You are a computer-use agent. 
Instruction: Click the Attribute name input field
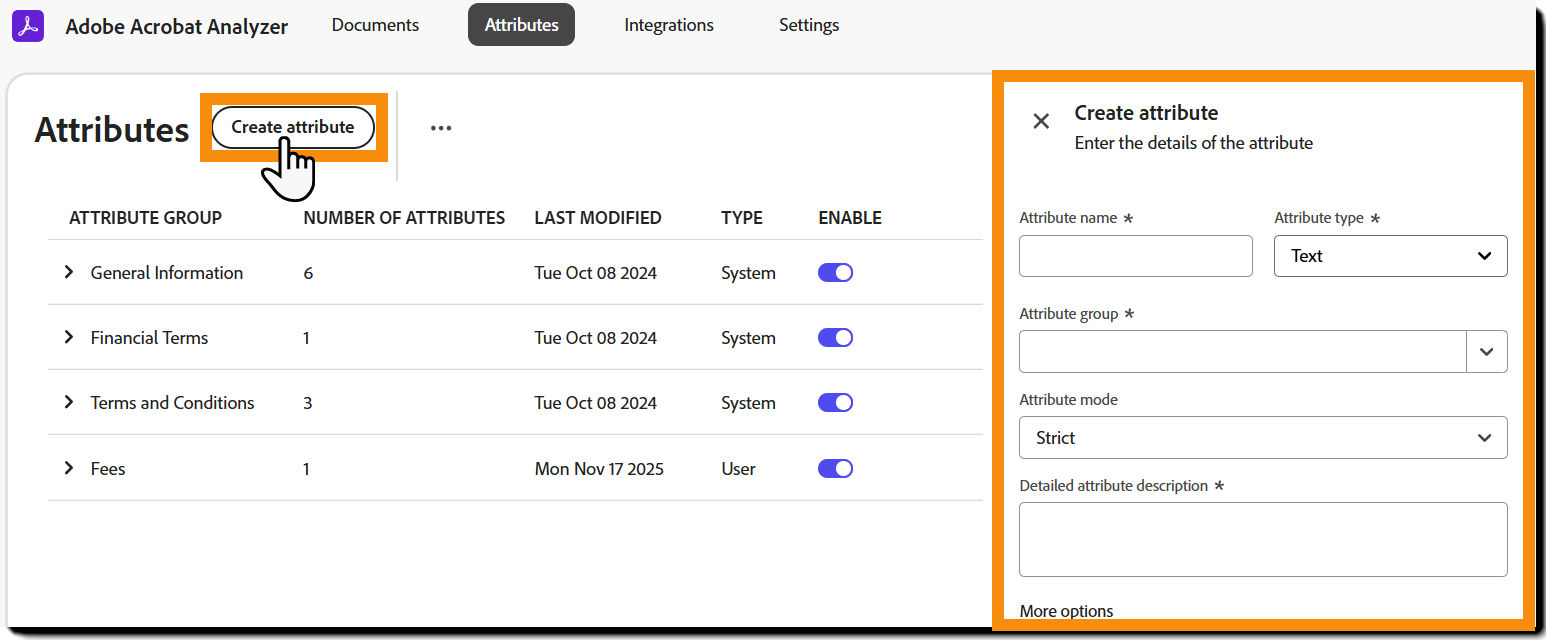[1135, 256]
